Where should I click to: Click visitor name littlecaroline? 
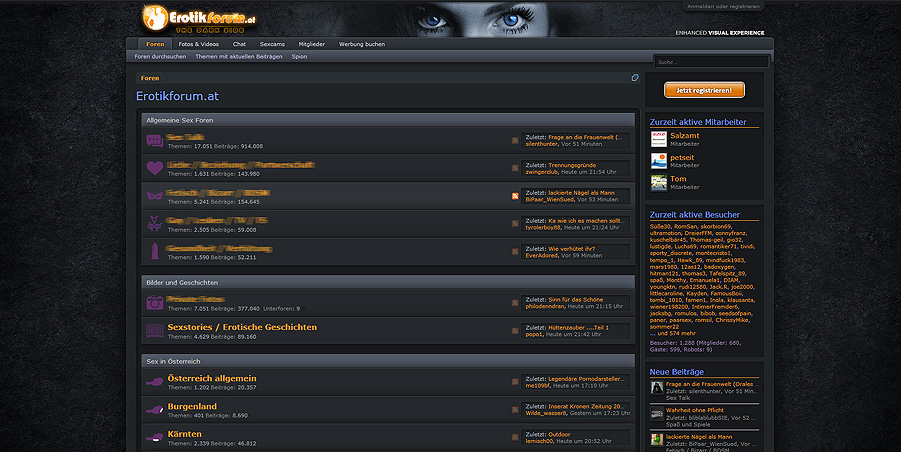667,293
